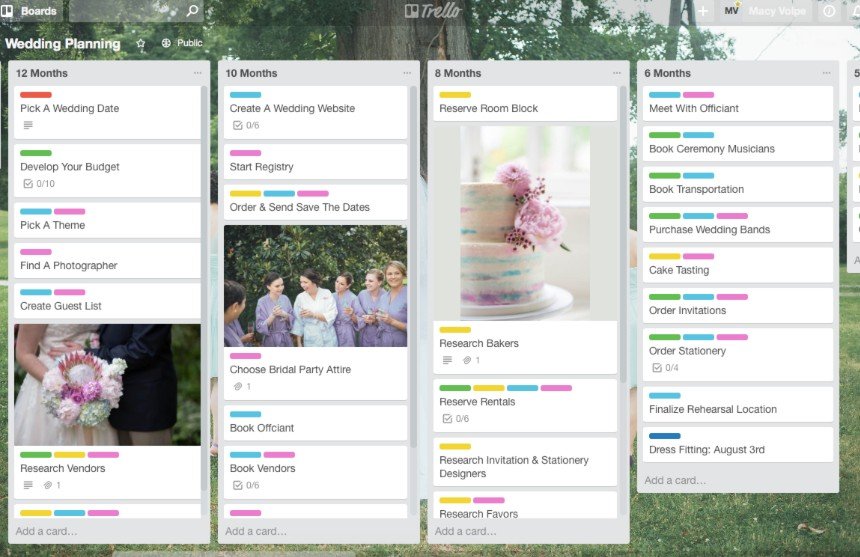Star the Wedding Planning board
860x557 pixels.
(x=141, y=43)
